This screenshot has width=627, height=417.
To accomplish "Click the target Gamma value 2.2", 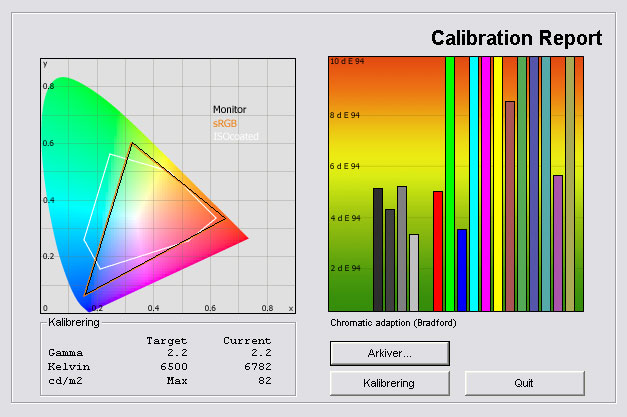I will point(177,353).
